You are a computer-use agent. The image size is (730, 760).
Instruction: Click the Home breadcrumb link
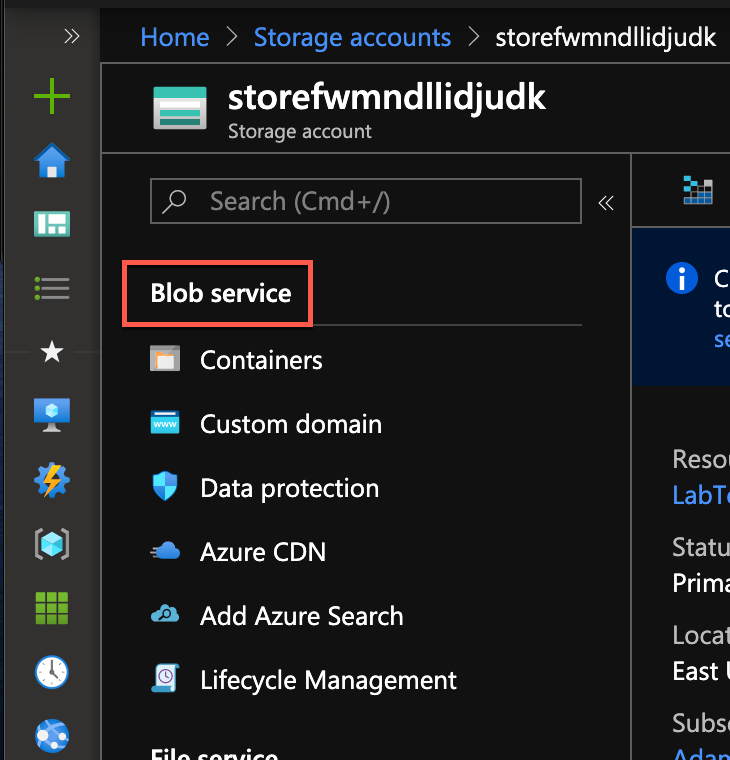[x=175, y=38]
